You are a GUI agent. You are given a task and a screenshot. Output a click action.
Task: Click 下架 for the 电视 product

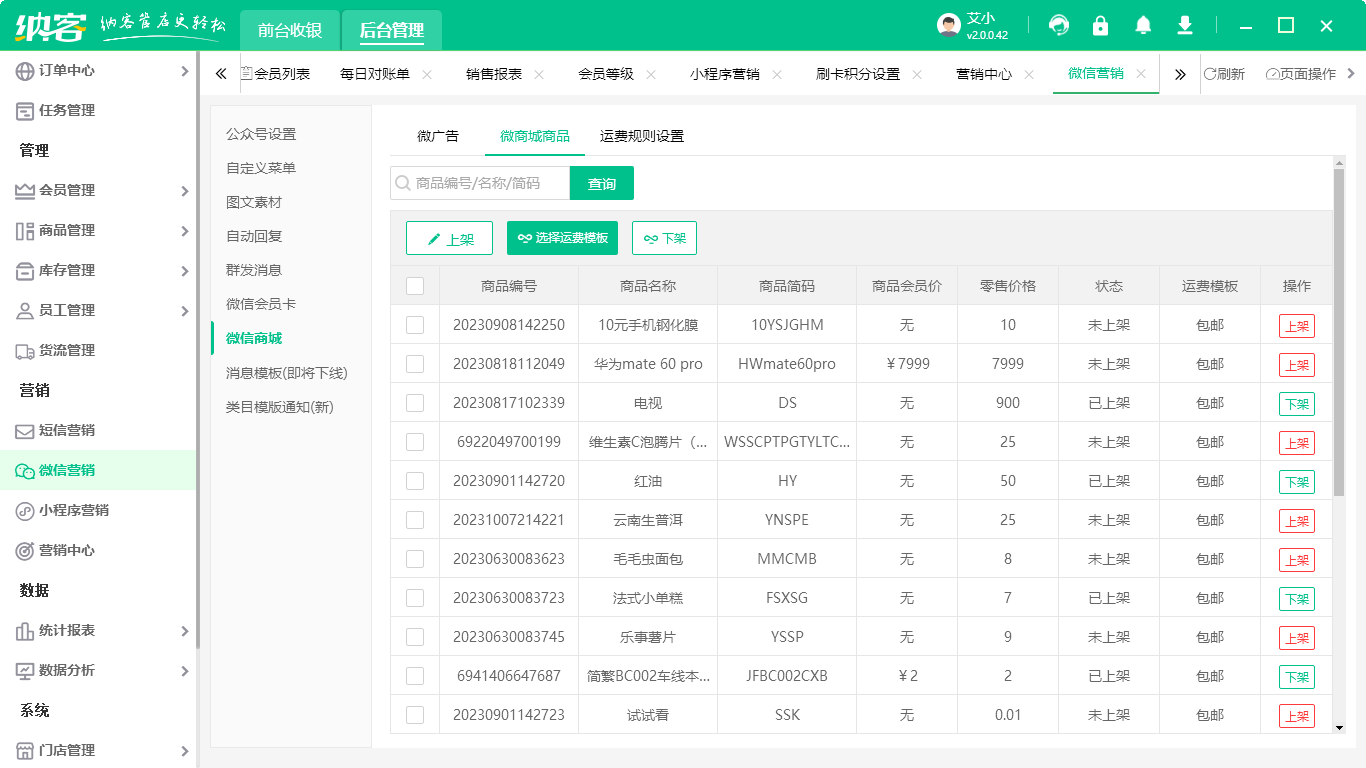pyautogui.click(x=1295, y=403)
